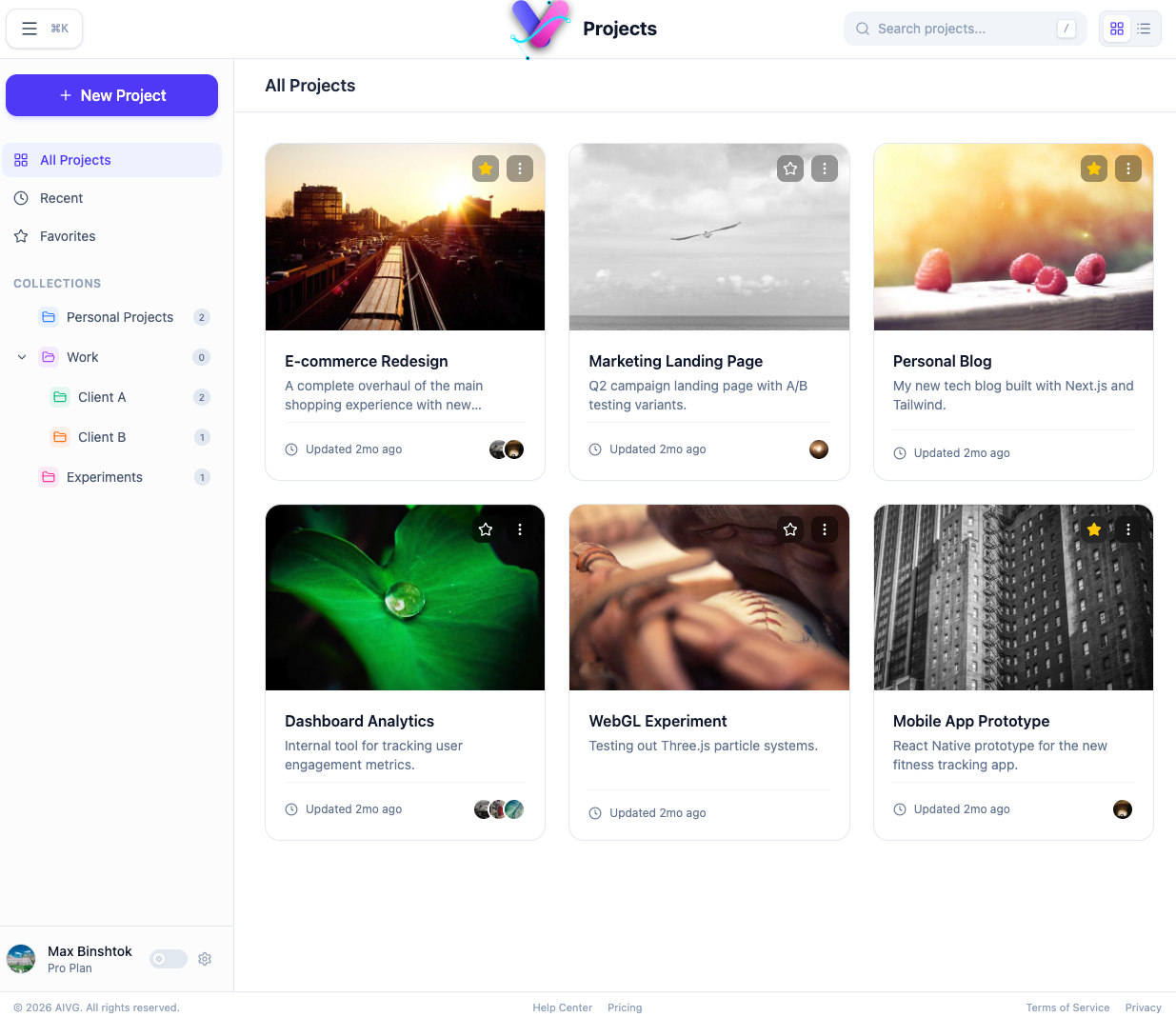Image resolution: width=1176 pixels, height=1017 pixels.
Task: Open the Pricing link
Action: click(x=625, y=1007)
